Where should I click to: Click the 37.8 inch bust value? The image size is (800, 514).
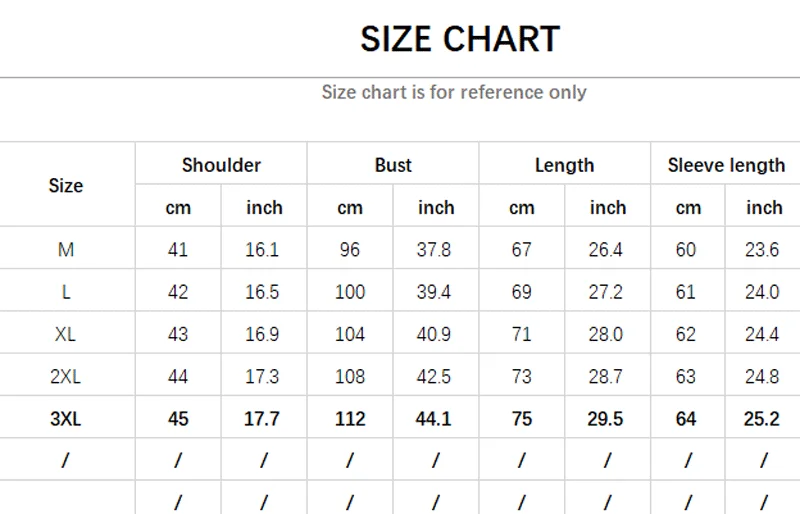coord(434,250)
